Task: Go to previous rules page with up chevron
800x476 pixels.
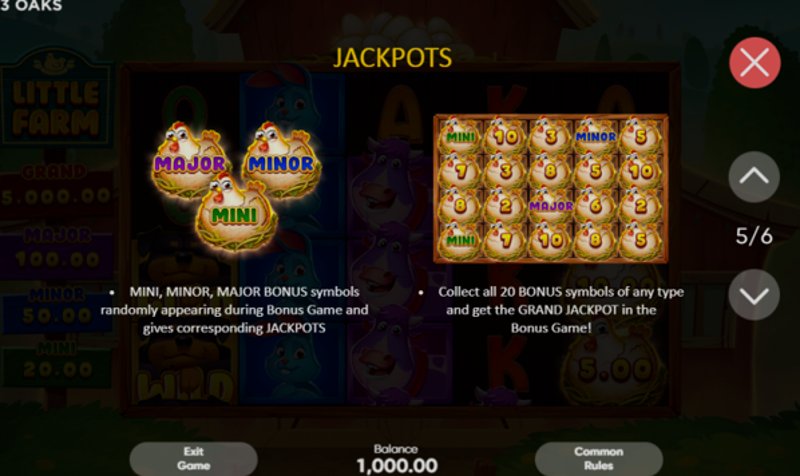Action: (x=754, y=177)
